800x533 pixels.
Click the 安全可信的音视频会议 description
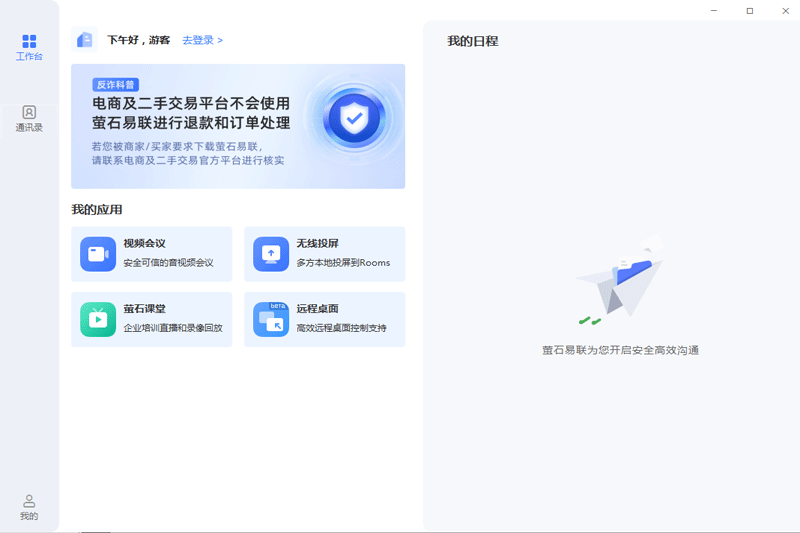point(168,263)
